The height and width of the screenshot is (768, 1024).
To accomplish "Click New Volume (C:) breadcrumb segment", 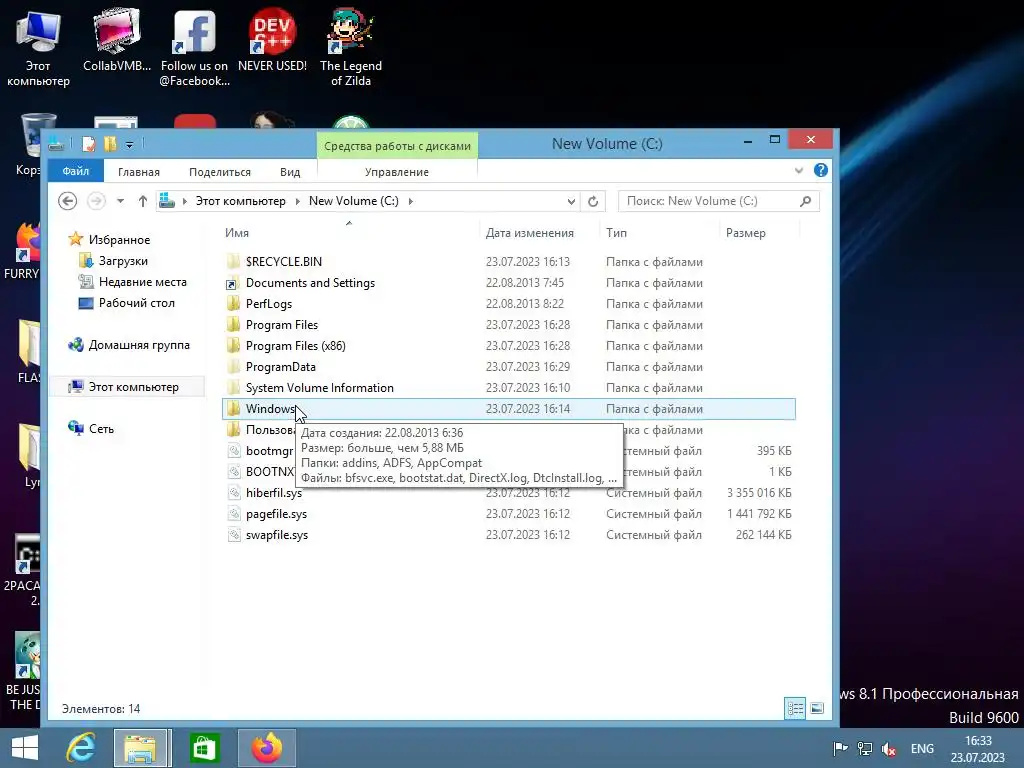I will [x=353, y=201].
